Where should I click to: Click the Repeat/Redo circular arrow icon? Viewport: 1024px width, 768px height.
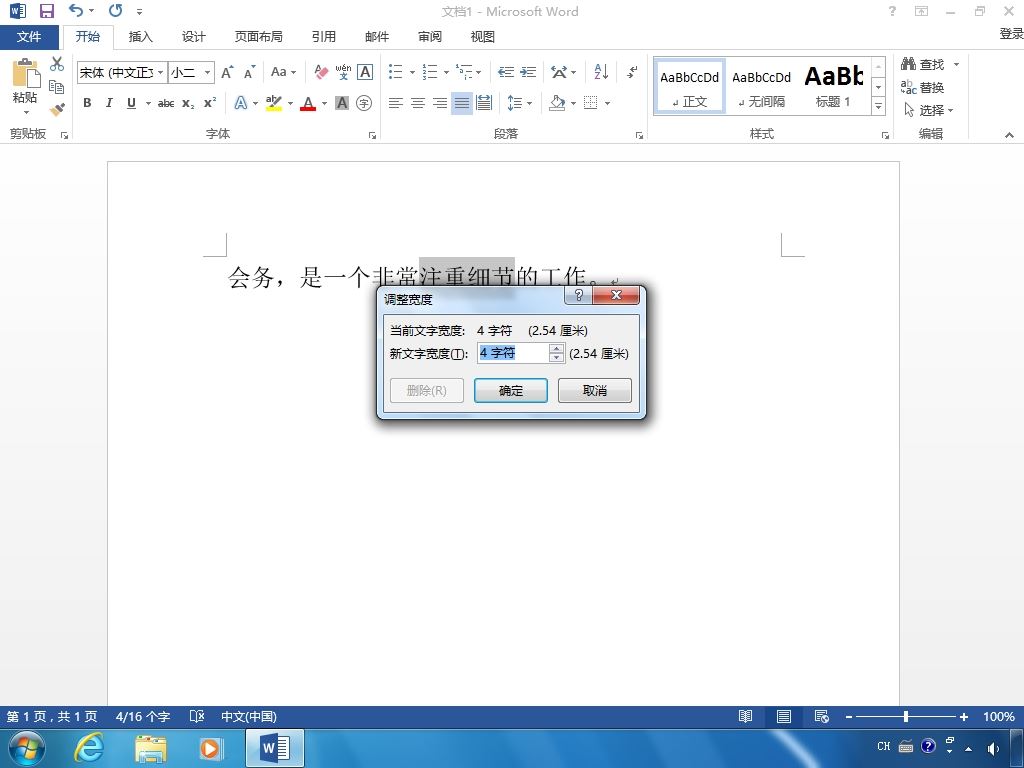pyautogui.click(x=116, y=10)
